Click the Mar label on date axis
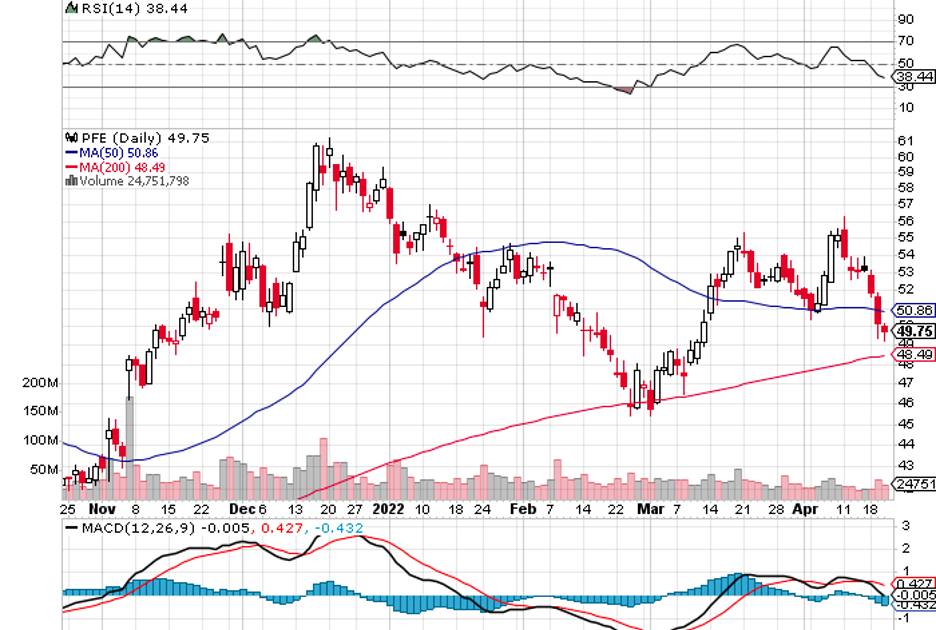The height and width of the screenshot is (630, 936). point(649,508)
